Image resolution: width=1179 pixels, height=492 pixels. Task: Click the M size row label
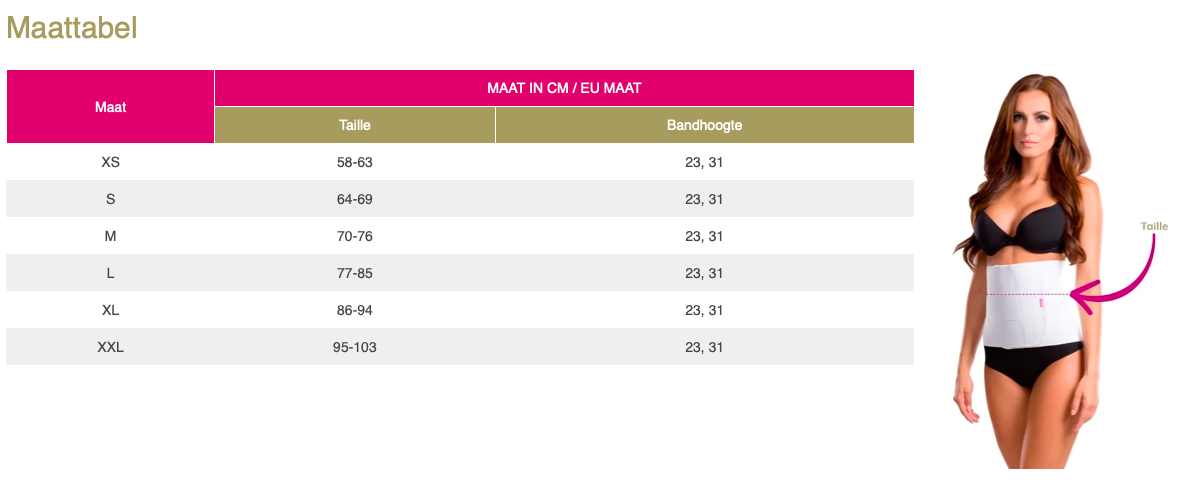[110, 236]
